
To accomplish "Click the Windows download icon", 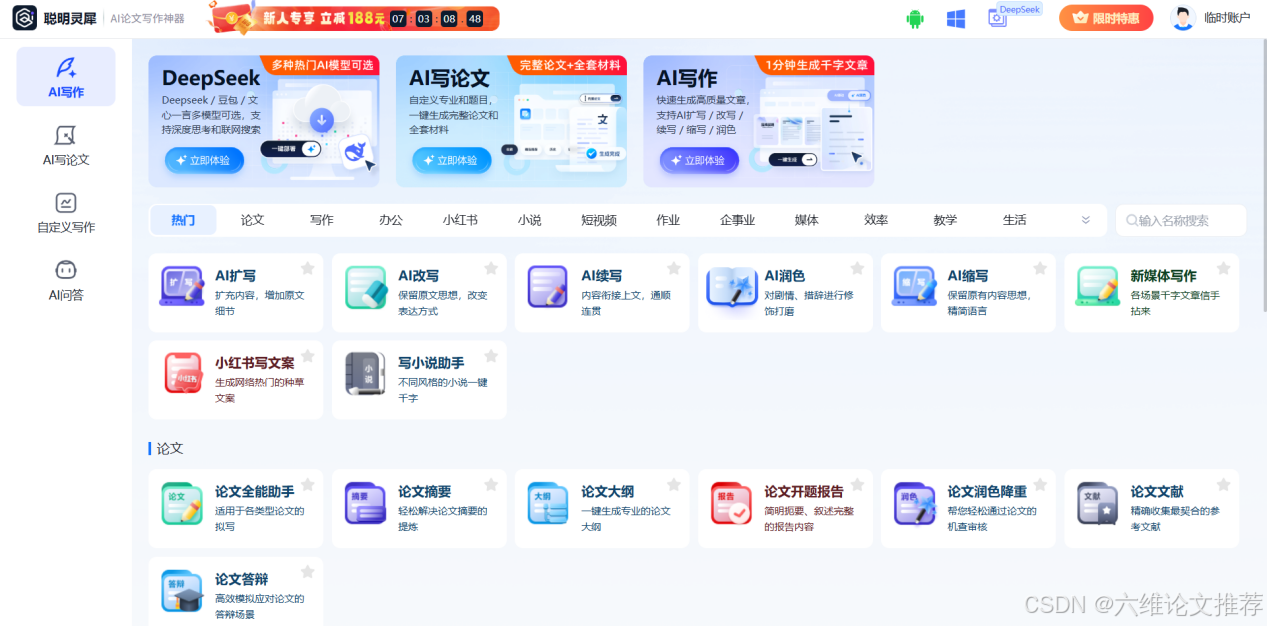I will (x=956, y=18).
